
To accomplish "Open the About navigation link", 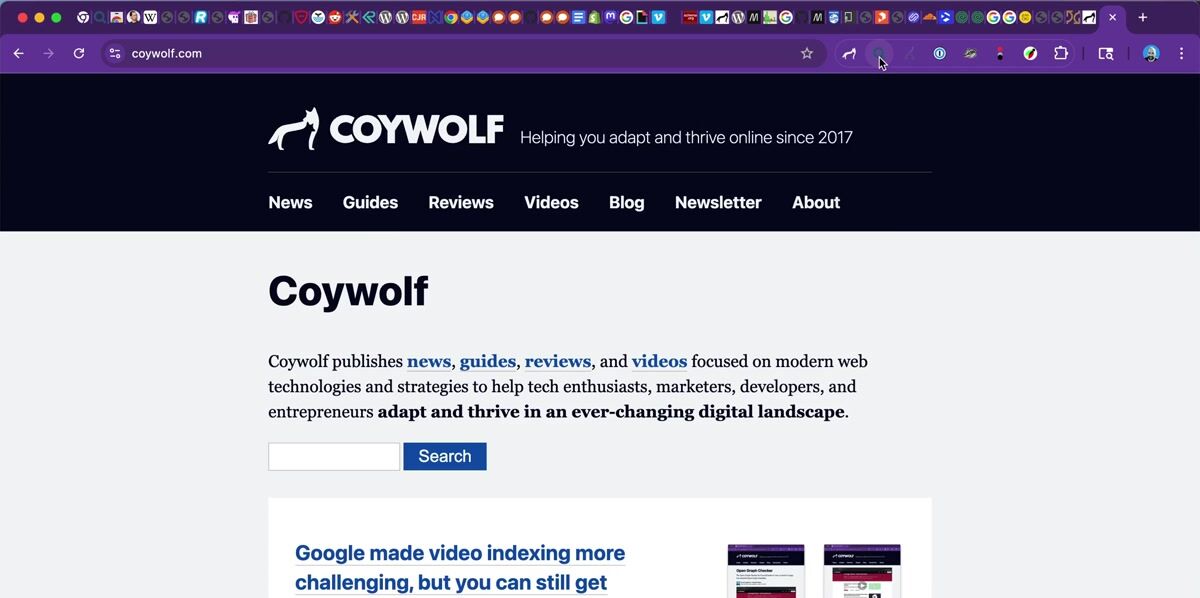I will (x=816, y=202).
